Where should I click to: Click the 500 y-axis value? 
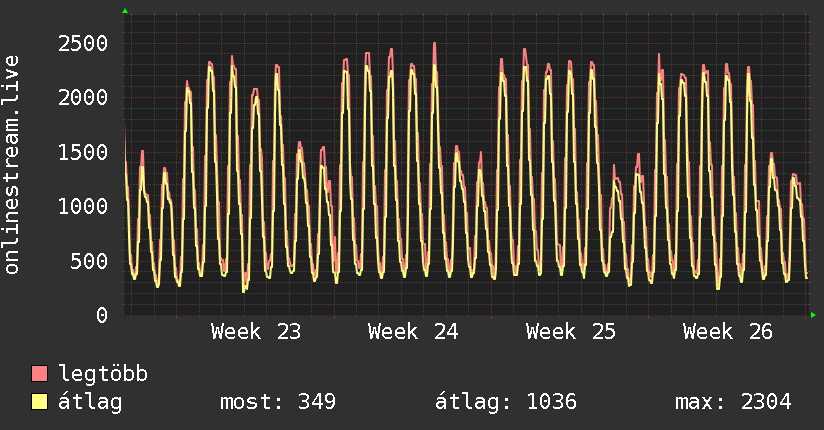pyautogui.click(x=89, y=261)
